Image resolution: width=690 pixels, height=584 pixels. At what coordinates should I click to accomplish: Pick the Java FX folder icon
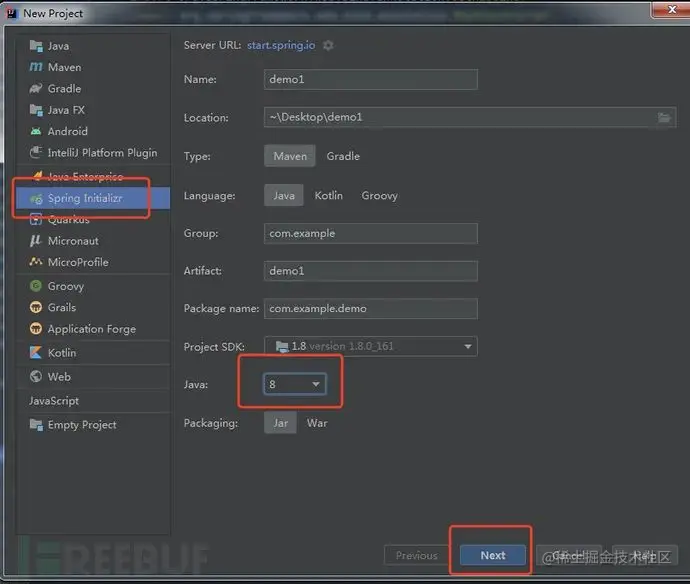[x=36, y=110]
